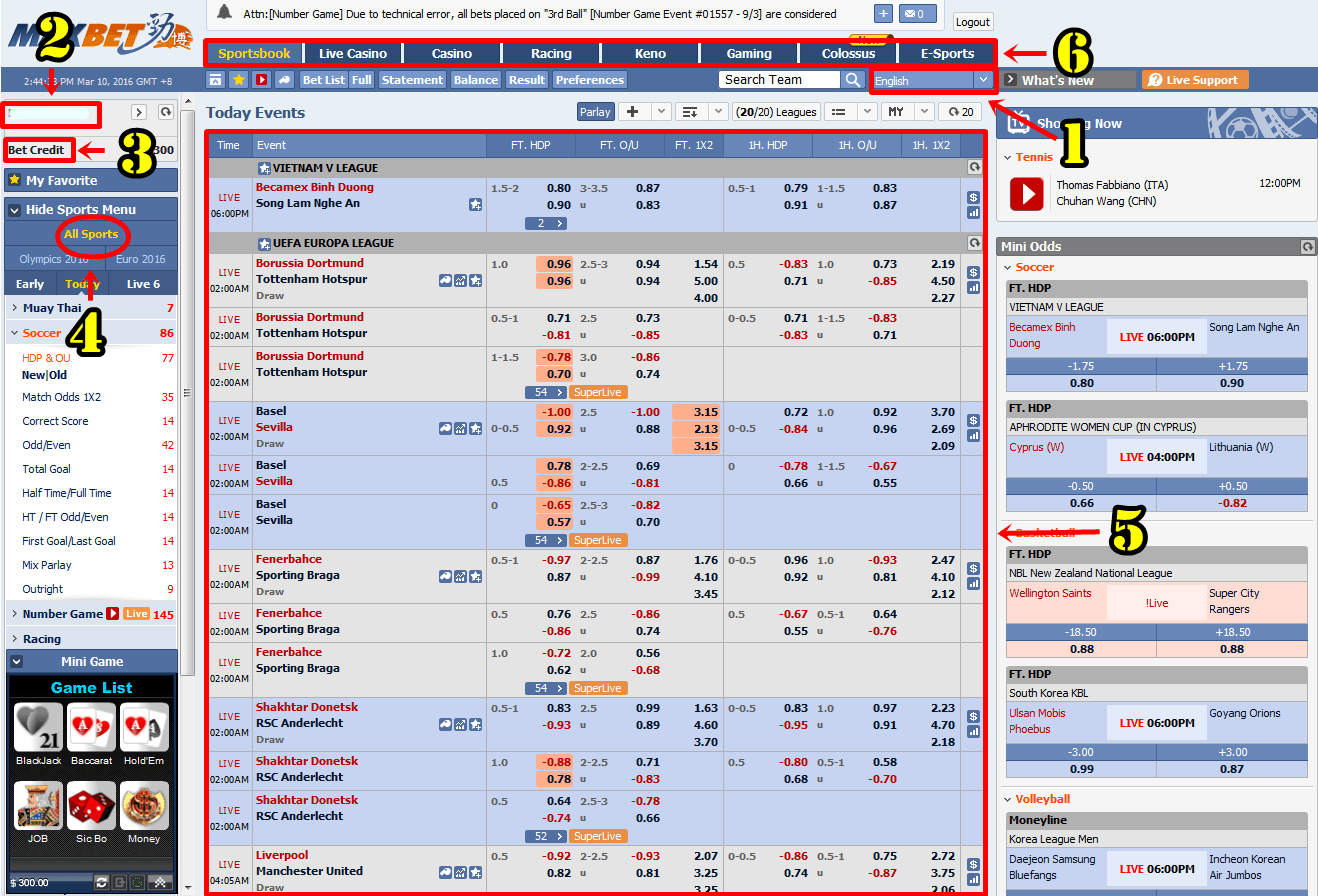
Task: Open the Colossus tab
Action: (x=848, y=53)
